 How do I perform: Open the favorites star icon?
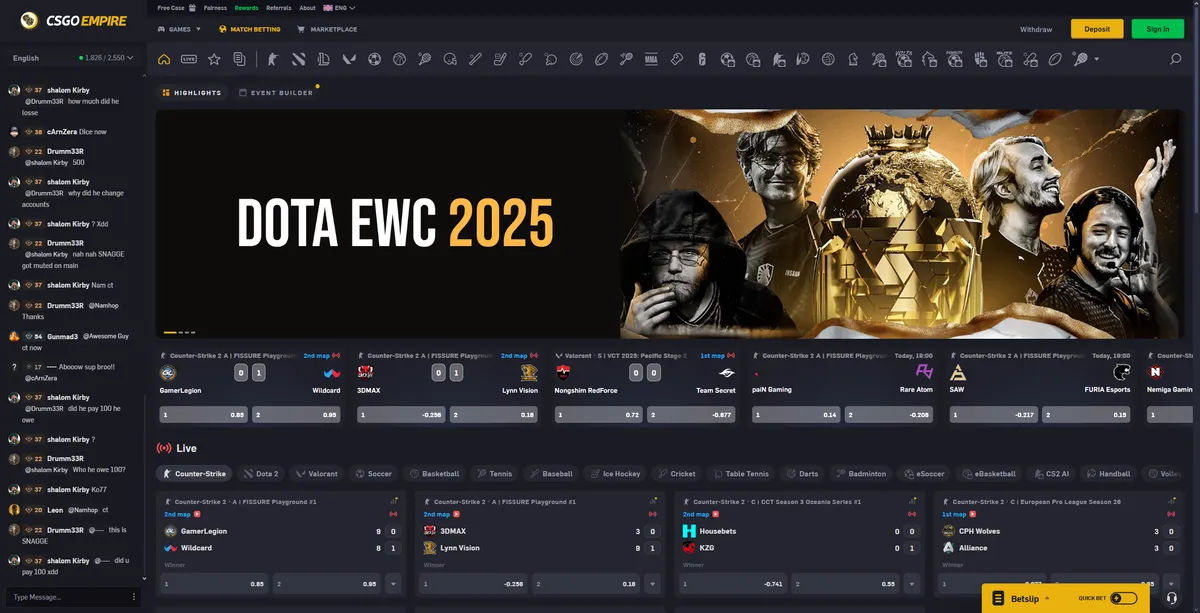pos(213,59)
